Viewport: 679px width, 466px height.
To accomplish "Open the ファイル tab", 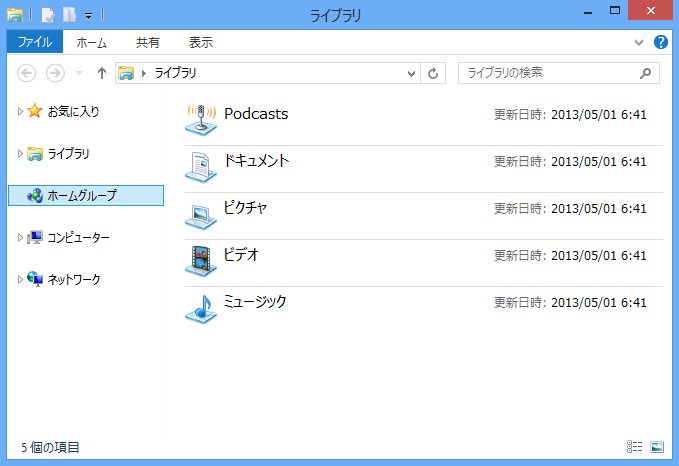I will (x=35, y=42).
